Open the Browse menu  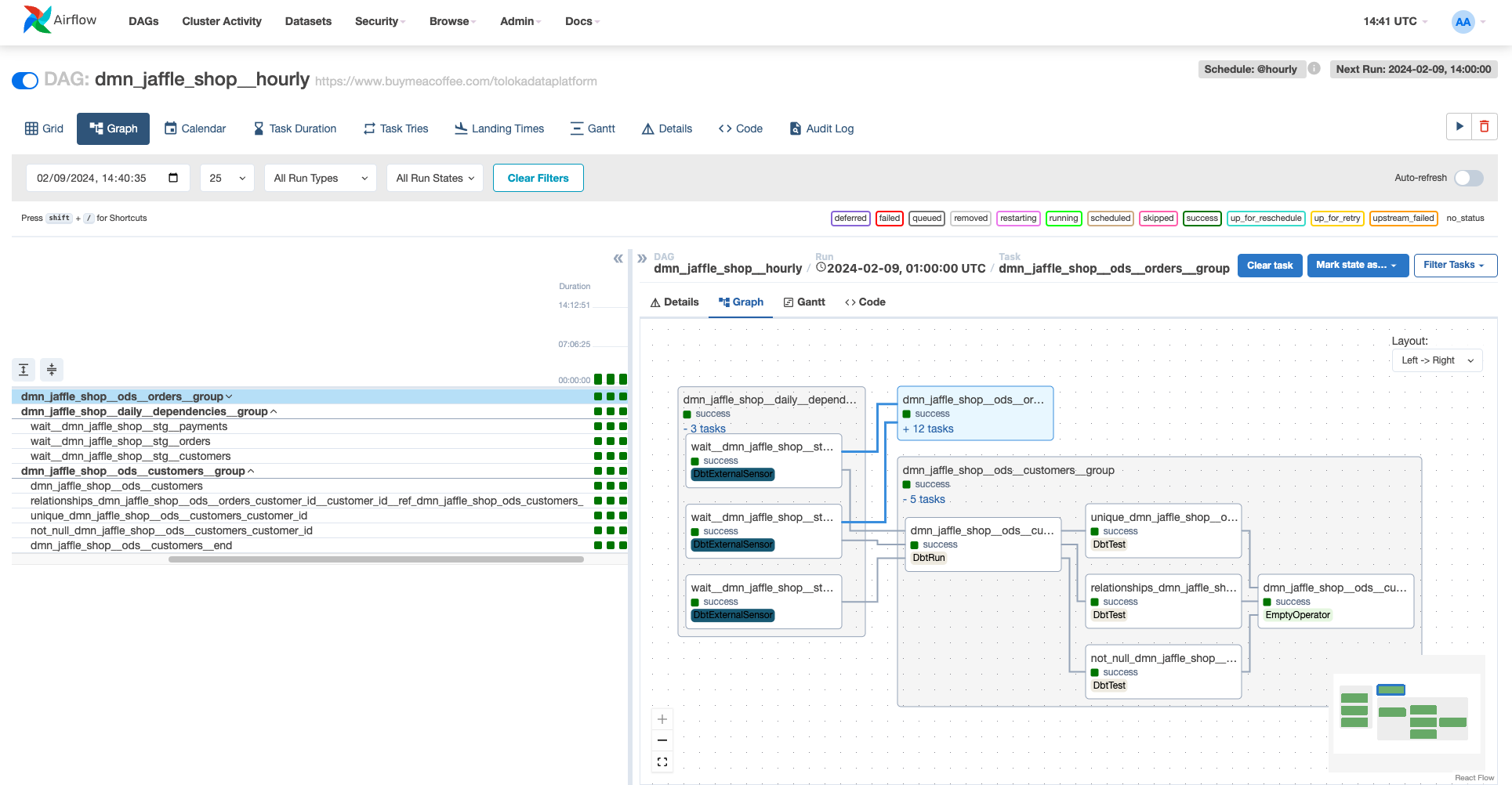[x=452, y=21]
